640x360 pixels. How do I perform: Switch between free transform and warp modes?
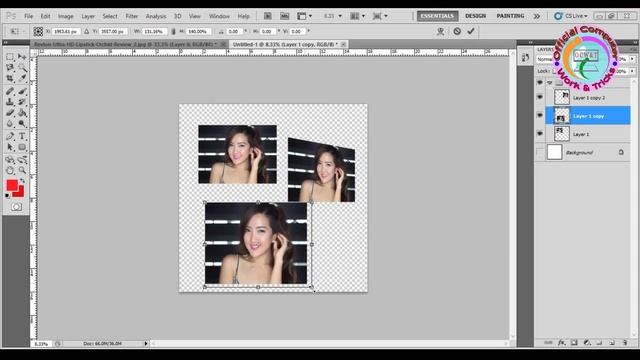[x=440, y=31]
